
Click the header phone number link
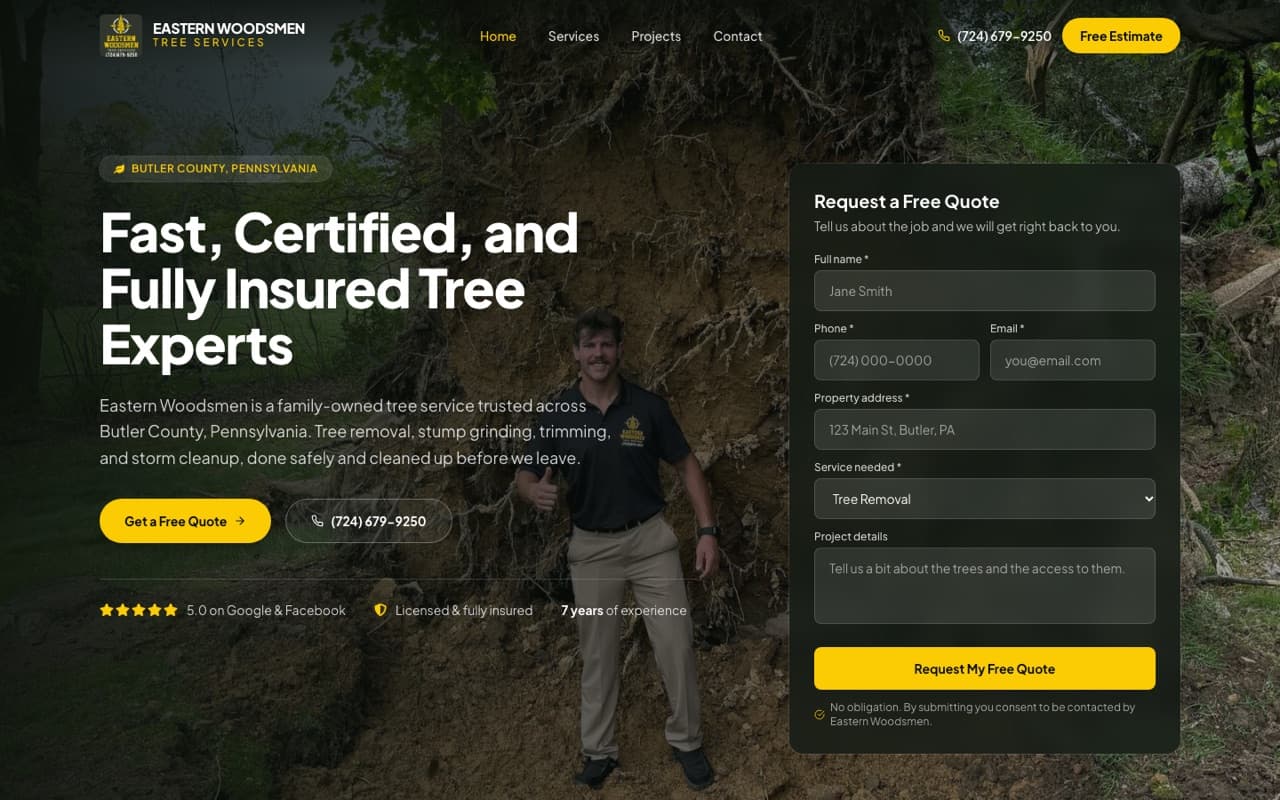click(995, 36)
